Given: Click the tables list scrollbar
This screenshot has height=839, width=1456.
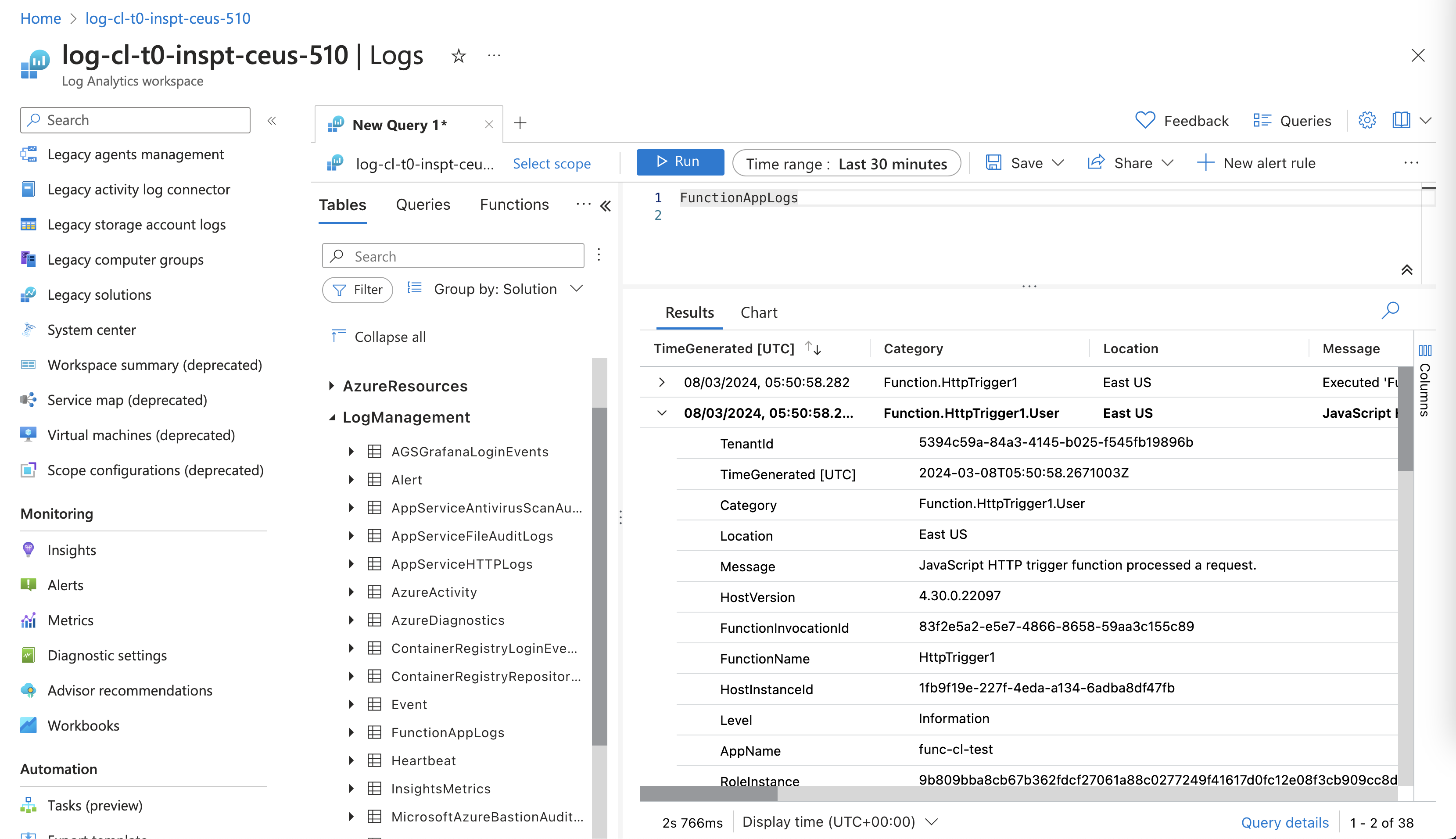Looking at the screenshot, I should (599, 576).
